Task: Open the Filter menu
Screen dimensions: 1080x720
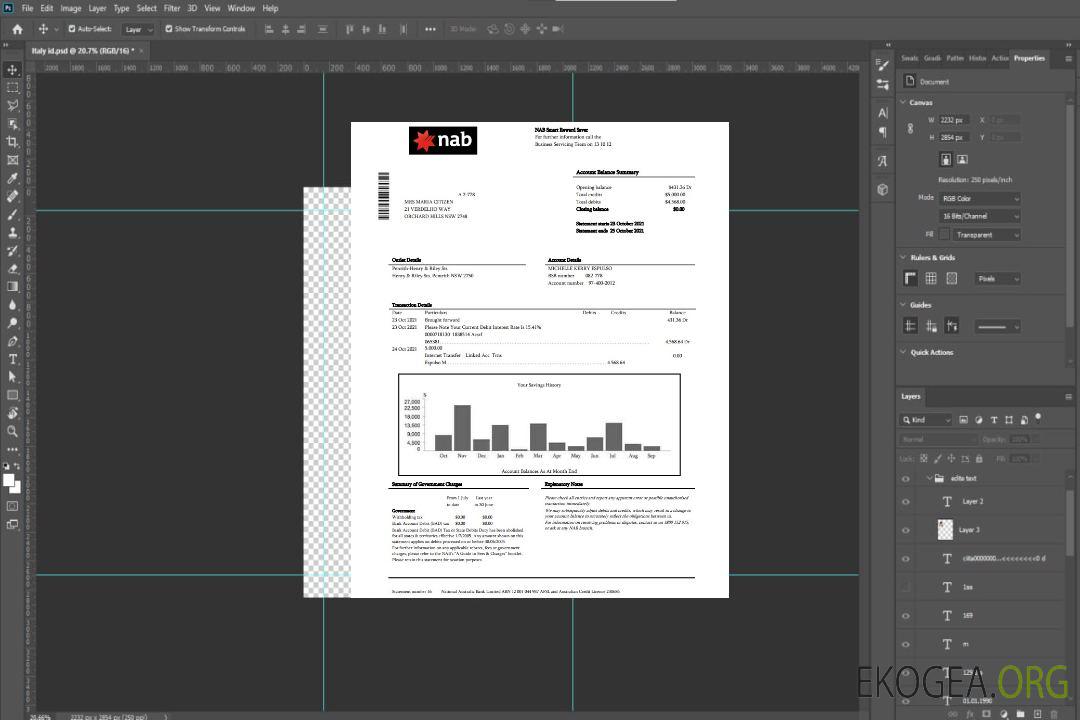Action: click(172, 8)
